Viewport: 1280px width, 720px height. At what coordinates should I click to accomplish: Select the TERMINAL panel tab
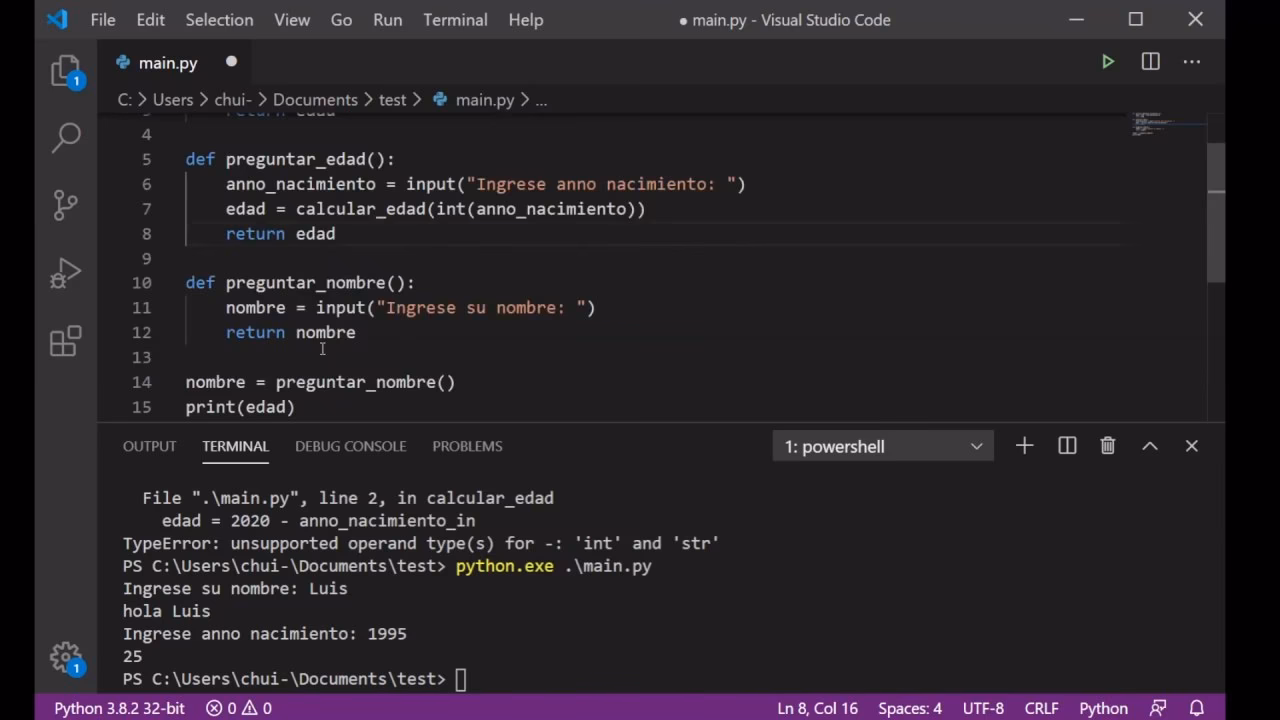click(x=235, y=446)
